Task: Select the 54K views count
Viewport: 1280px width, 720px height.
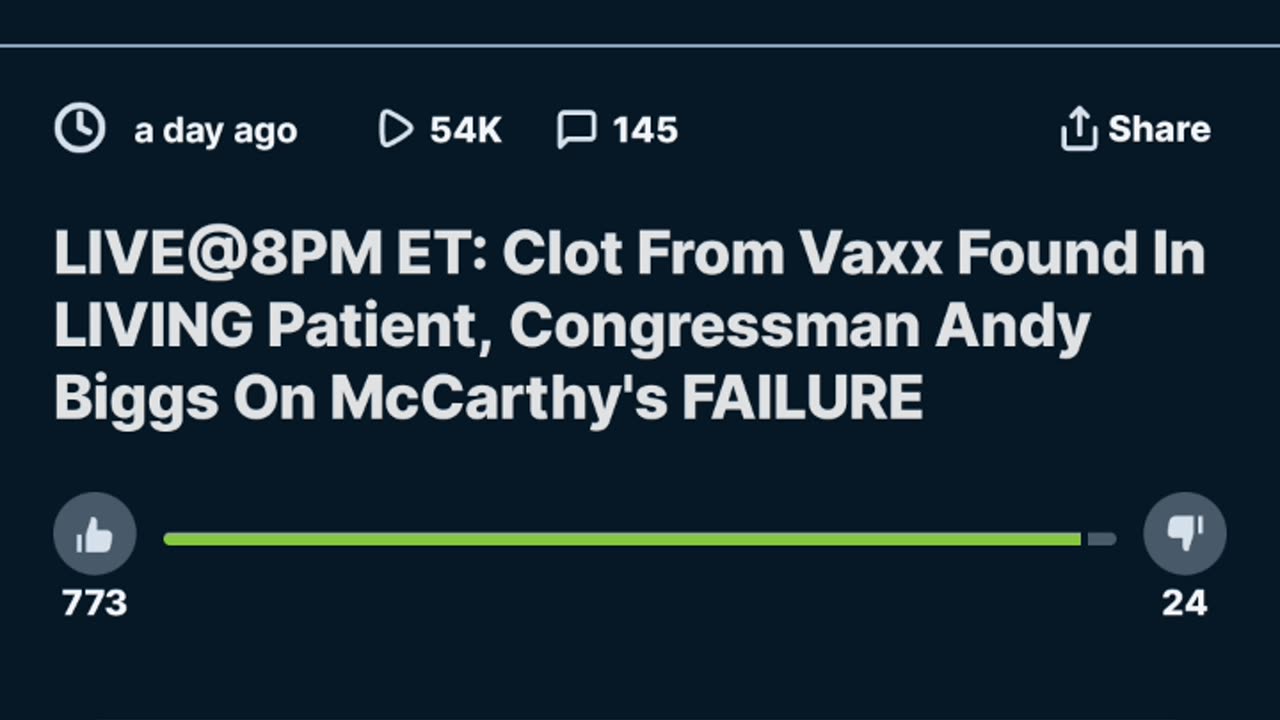Action: coord(466,130)
